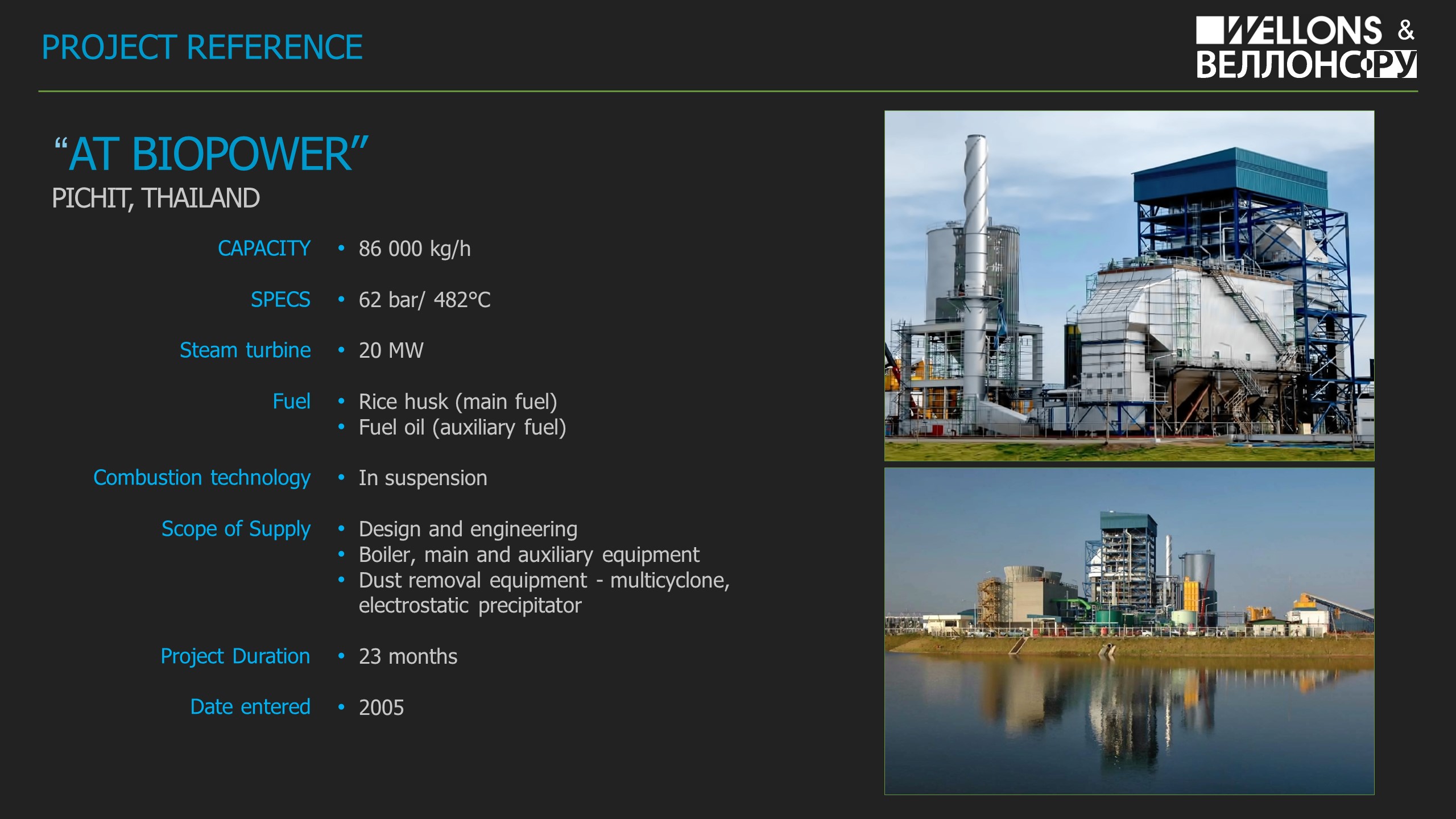Select the Design and engineering bullet
Viewport: 1456px width, 819px height.
(468, 530)
